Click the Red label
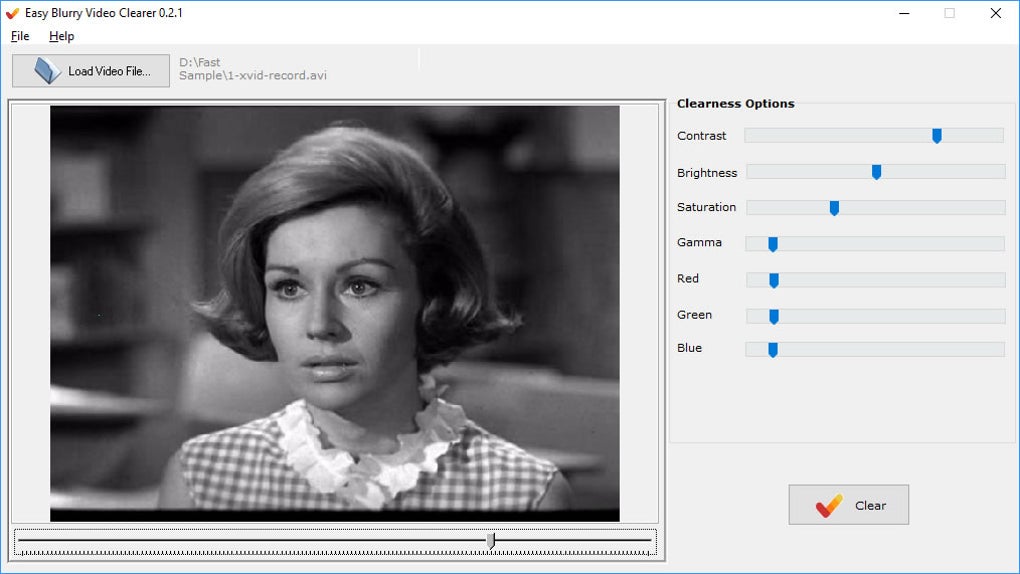 [x=688, y=279]
